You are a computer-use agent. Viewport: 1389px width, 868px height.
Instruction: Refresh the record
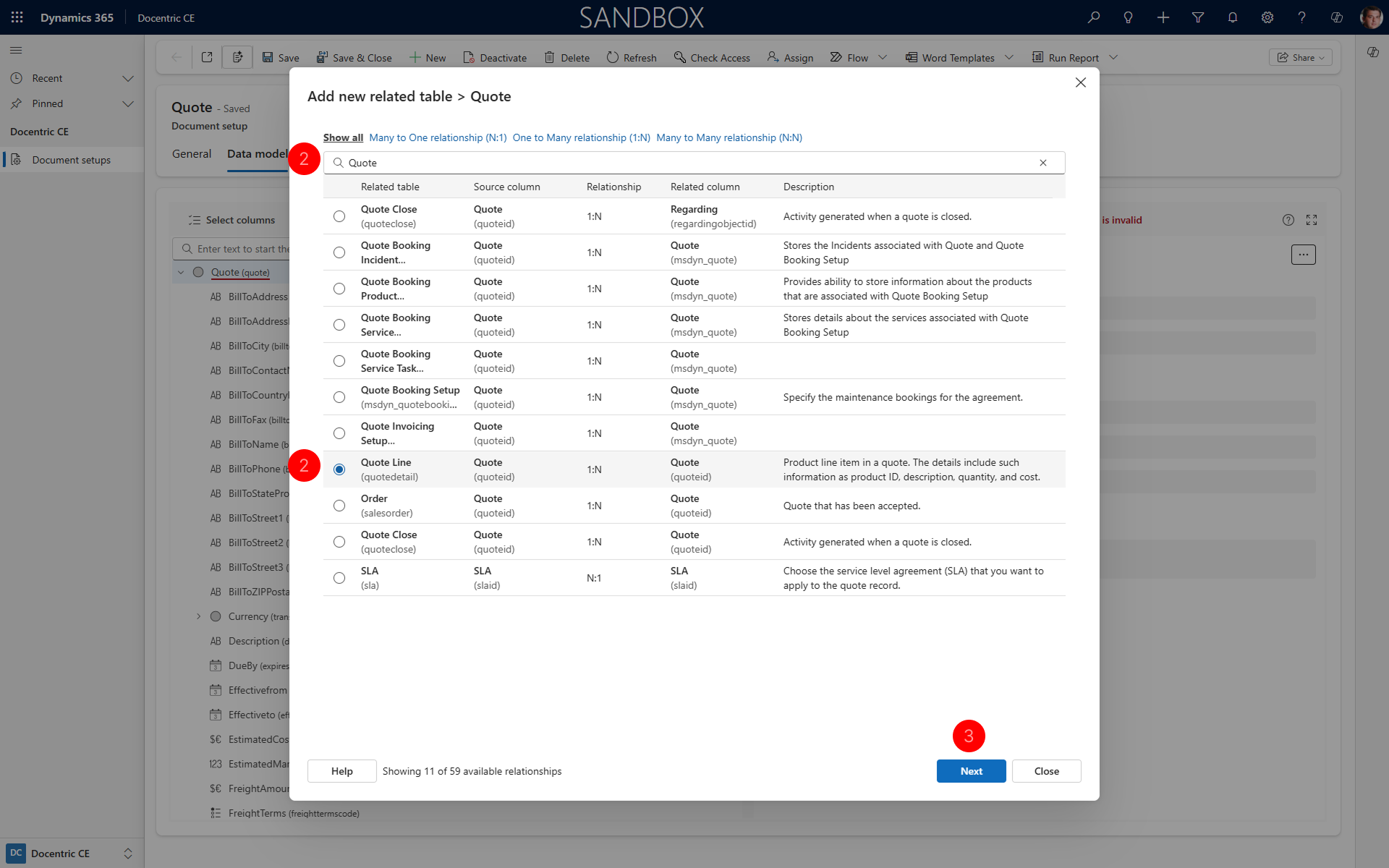pos(632,57)
